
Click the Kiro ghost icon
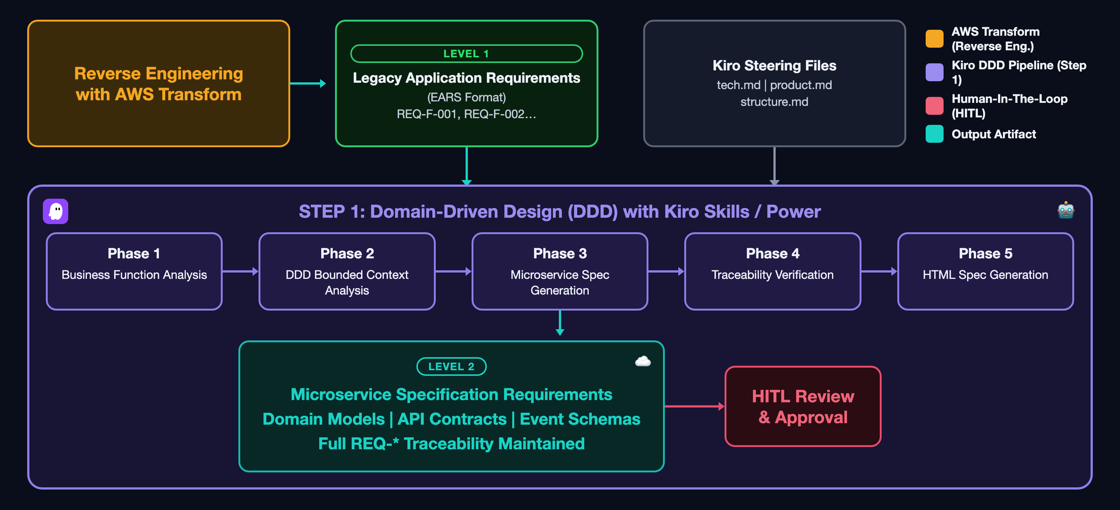pos(56,211)
